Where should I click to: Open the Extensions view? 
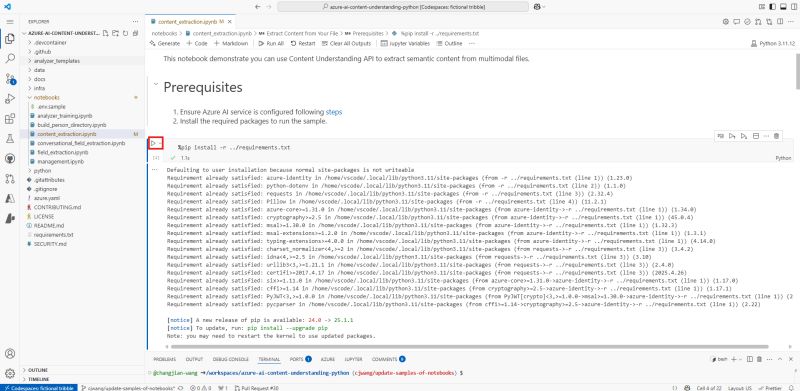tap(10, 119)
